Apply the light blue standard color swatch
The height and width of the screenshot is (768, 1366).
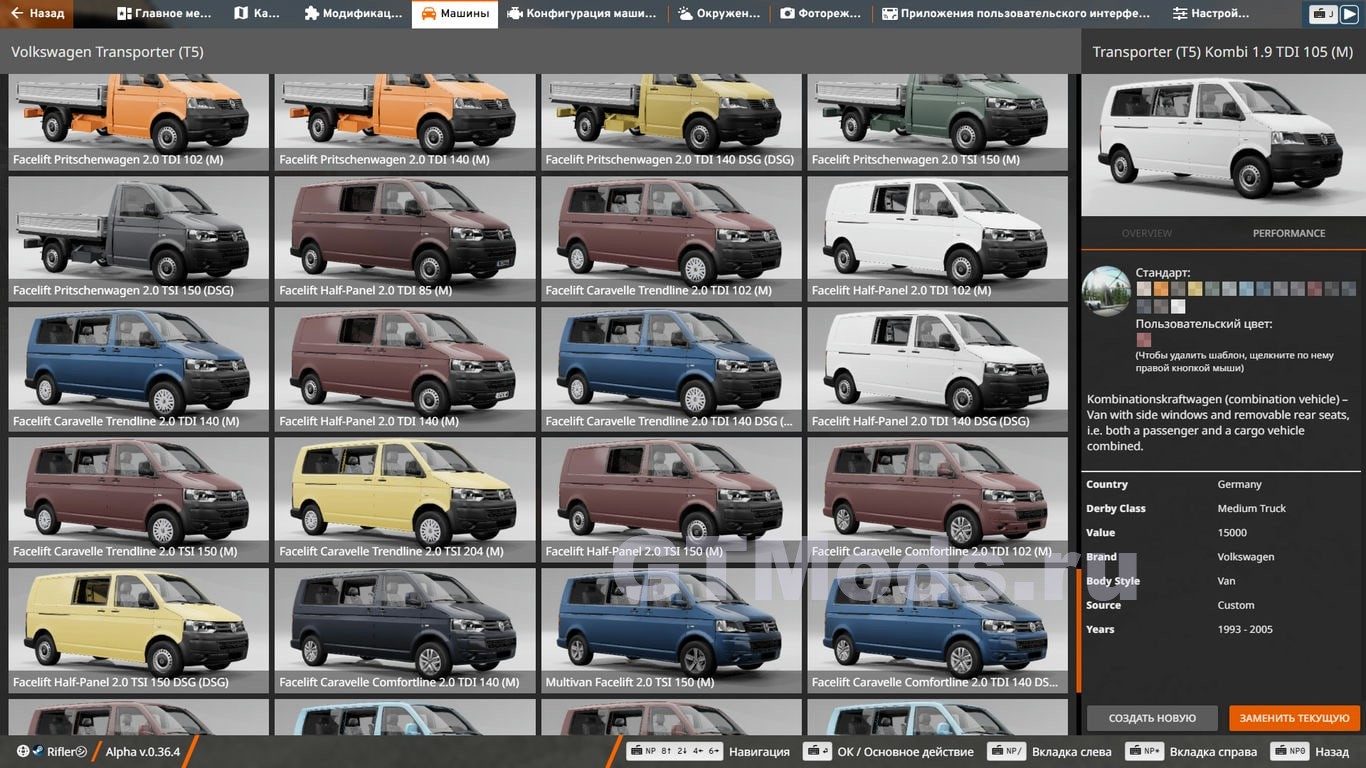click(x=1246, y=289)
